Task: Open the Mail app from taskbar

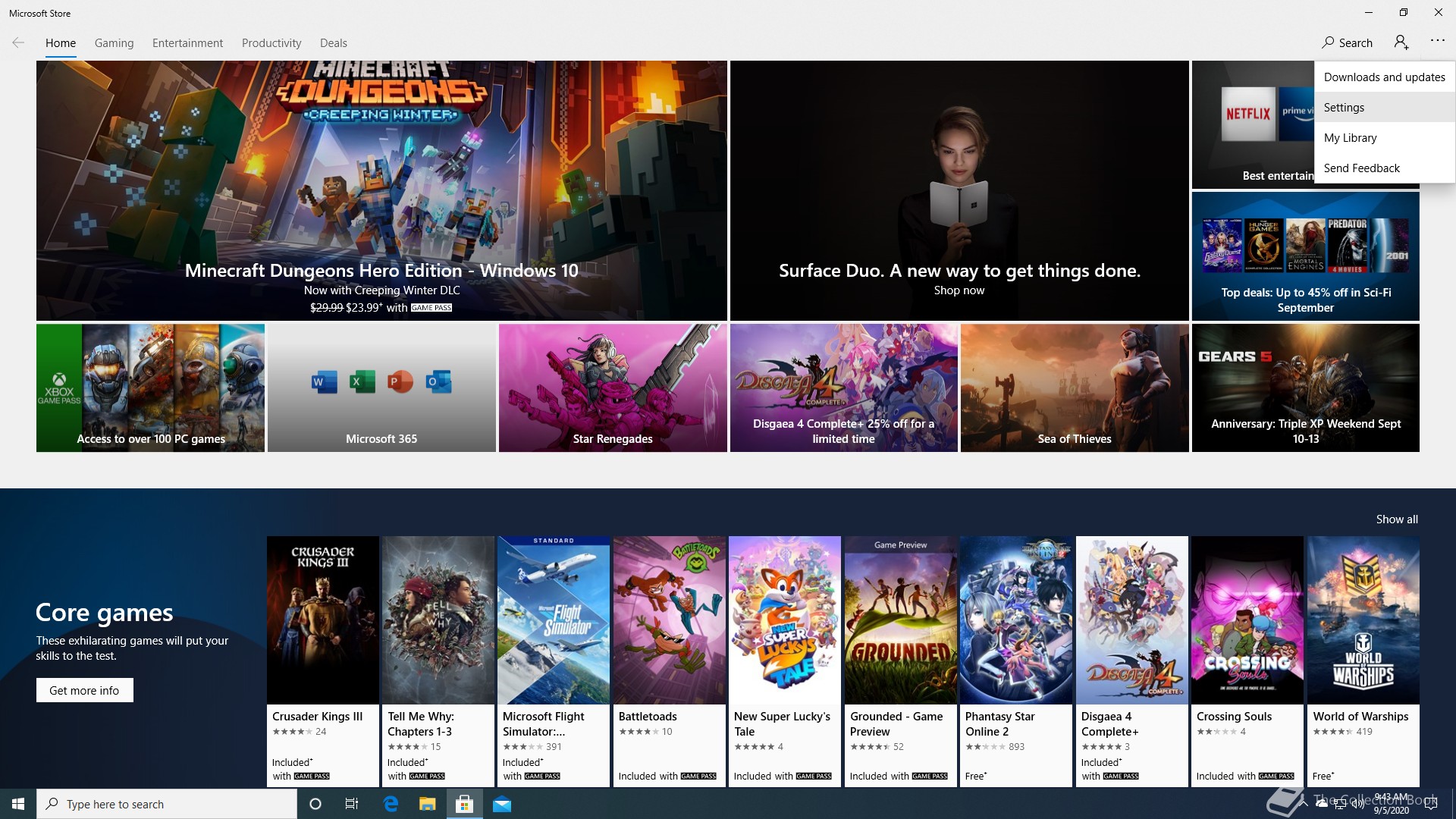Action: (x=502, y=804)
